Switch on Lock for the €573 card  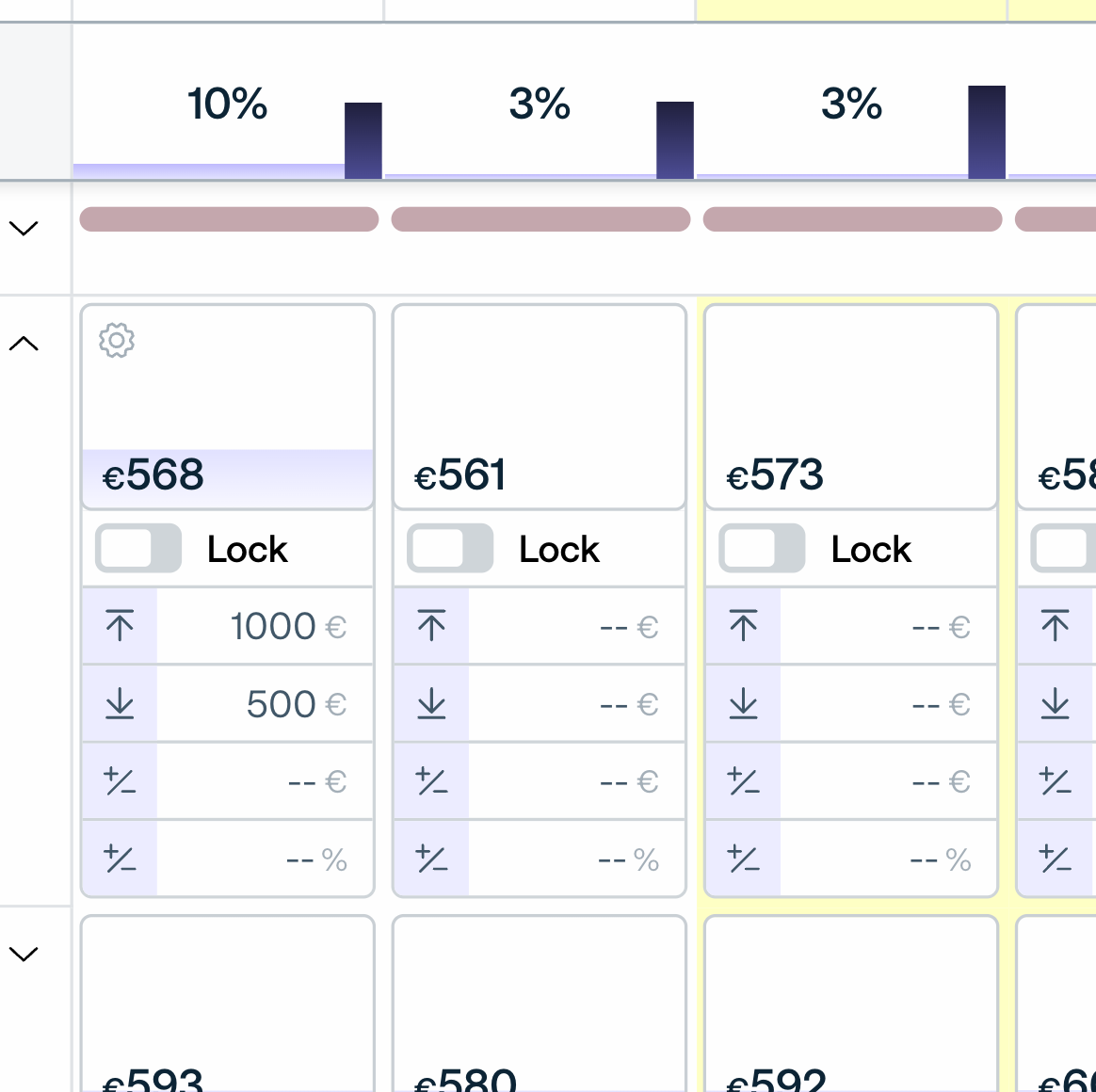(x=762, y=548)
